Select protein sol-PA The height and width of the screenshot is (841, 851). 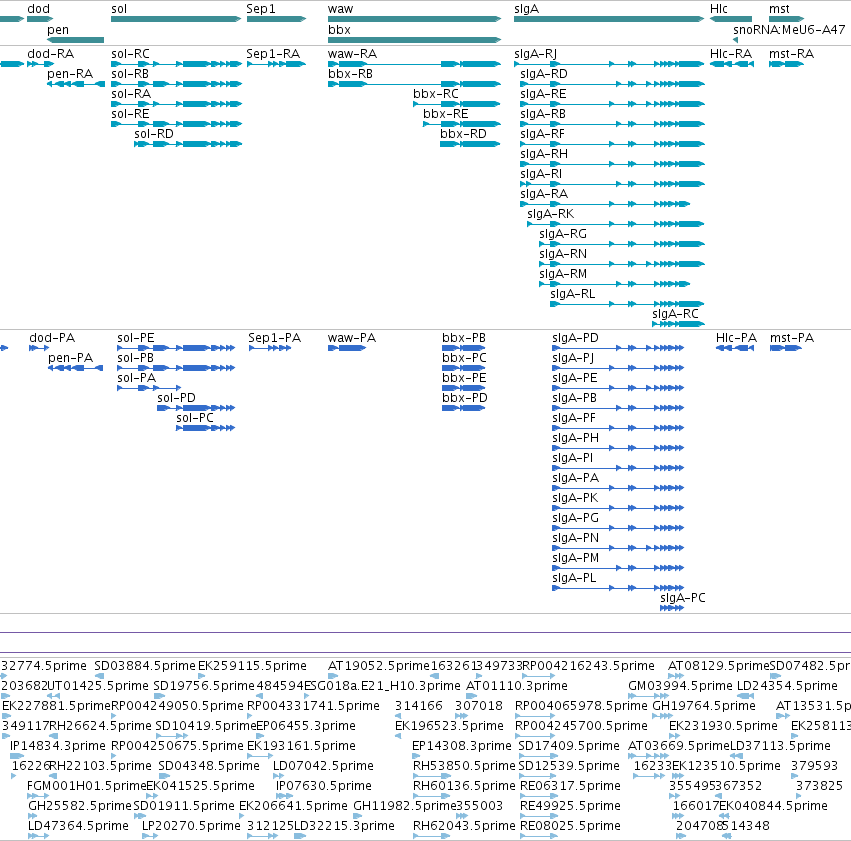click(x=136, y=378)
